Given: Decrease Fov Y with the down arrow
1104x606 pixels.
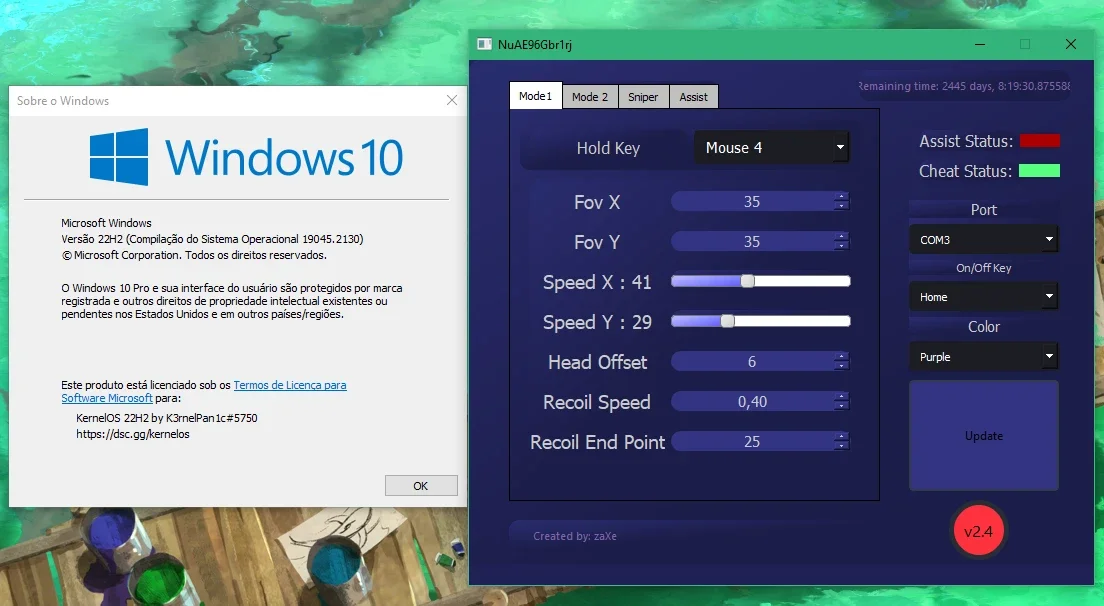Looking at the screenshot, I should (841, 247).
